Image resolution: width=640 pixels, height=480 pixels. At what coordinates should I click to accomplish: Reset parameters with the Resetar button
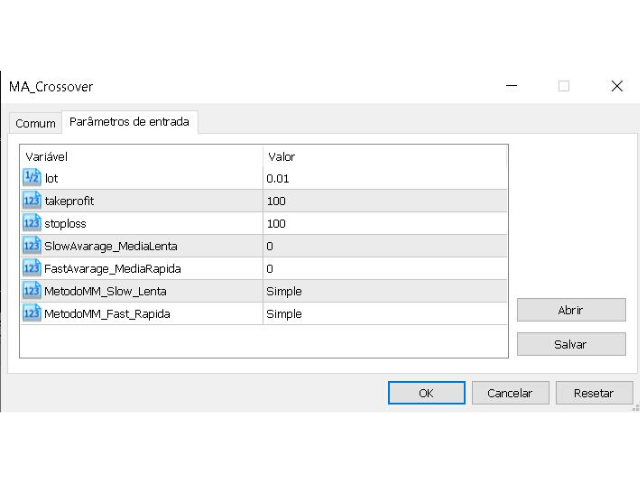click(x=594, y=393)
